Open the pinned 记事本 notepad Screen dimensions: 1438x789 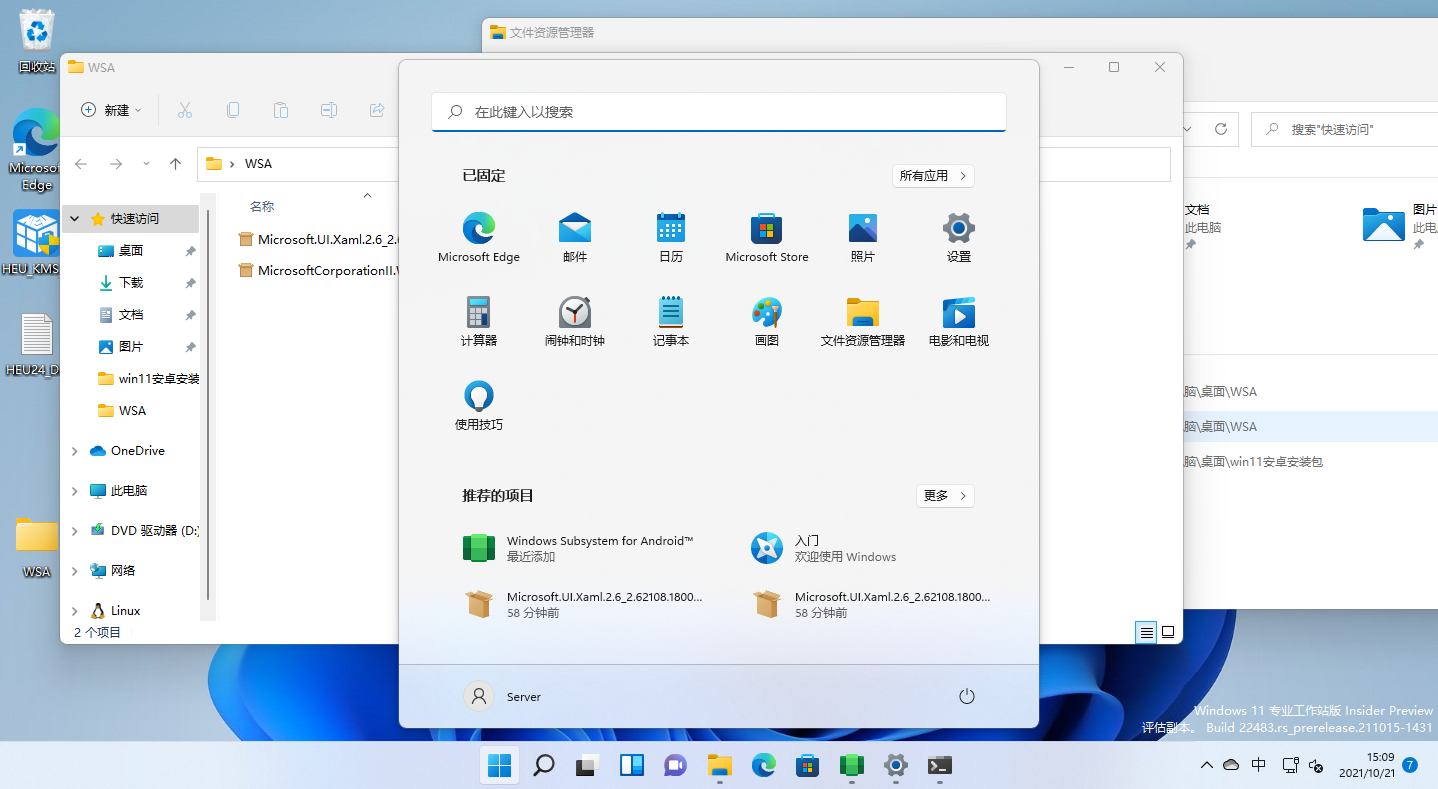point(671,321)
